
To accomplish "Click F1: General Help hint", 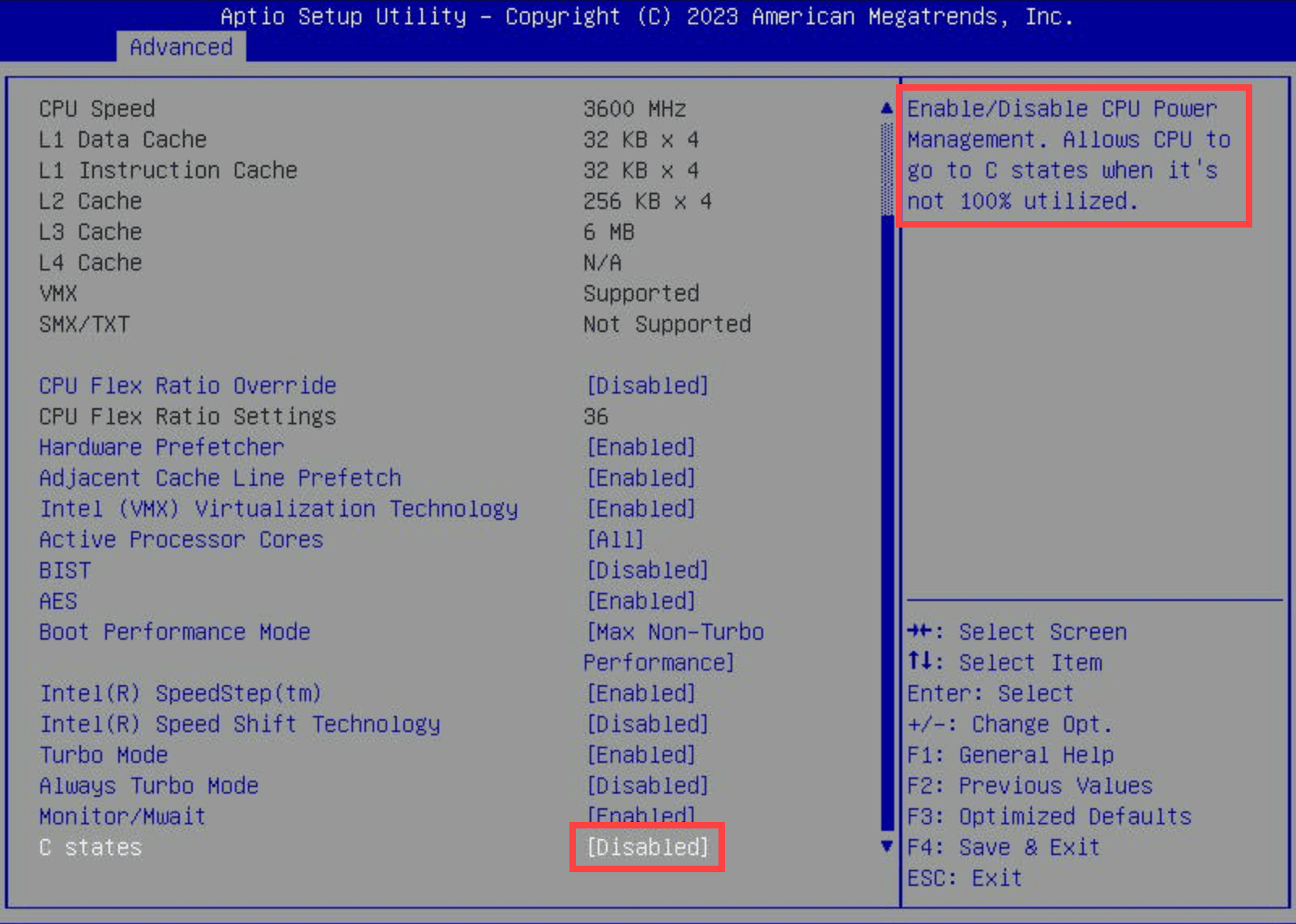I will pyautogui.click(x=1011, y=755).
